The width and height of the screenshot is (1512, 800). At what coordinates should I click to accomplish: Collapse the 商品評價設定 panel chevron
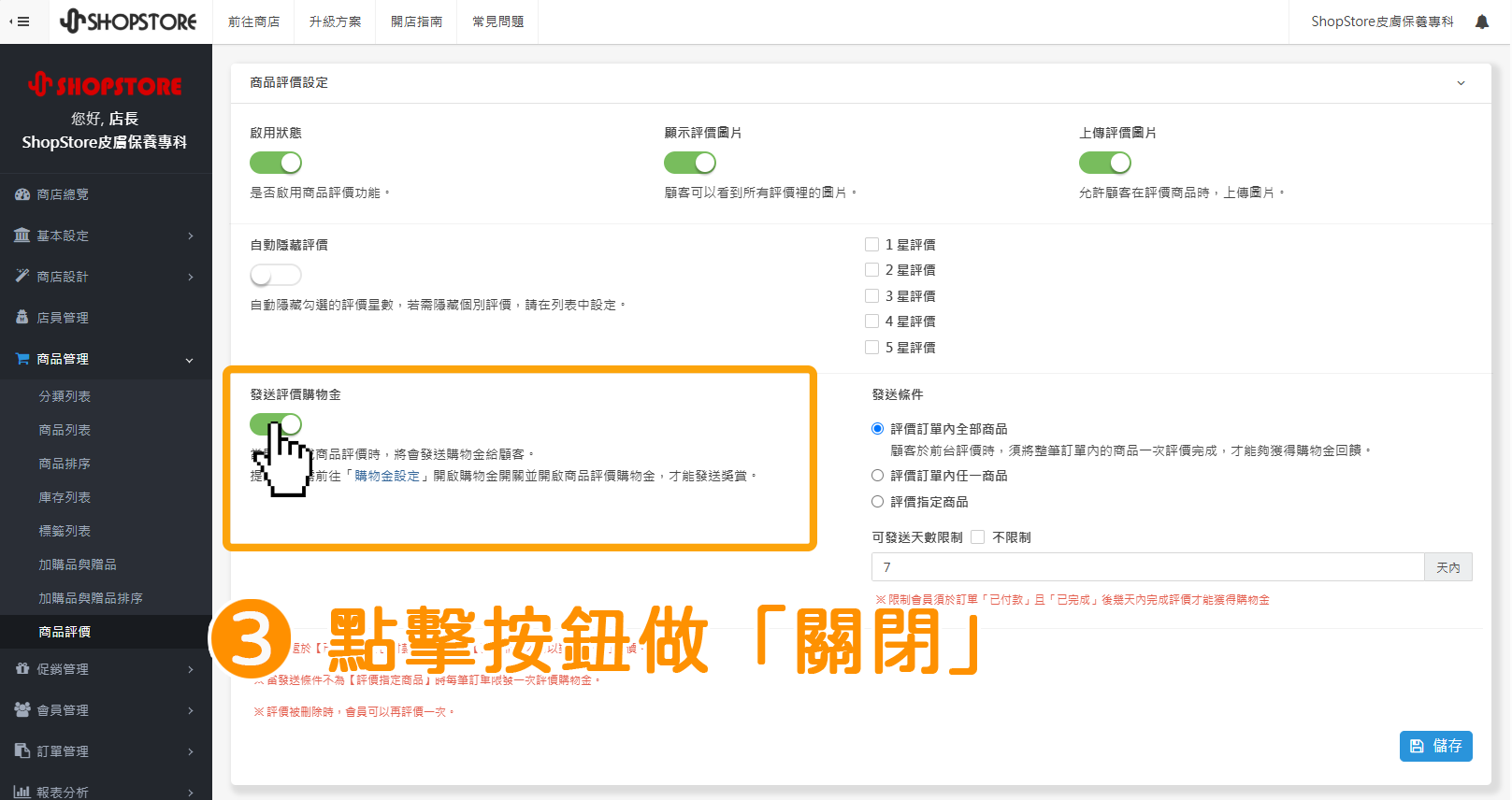pos(1462,83)
